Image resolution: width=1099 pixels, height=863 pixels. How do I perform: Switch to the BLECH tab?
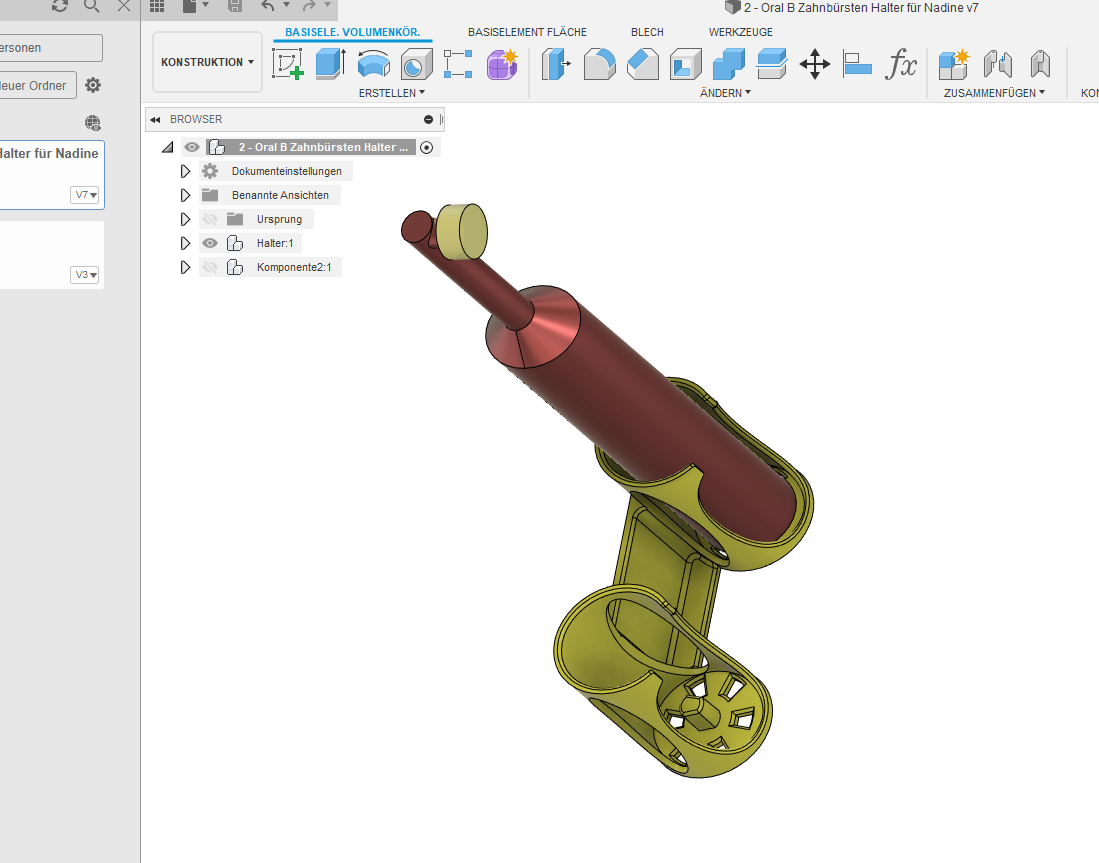coord(647,32)
